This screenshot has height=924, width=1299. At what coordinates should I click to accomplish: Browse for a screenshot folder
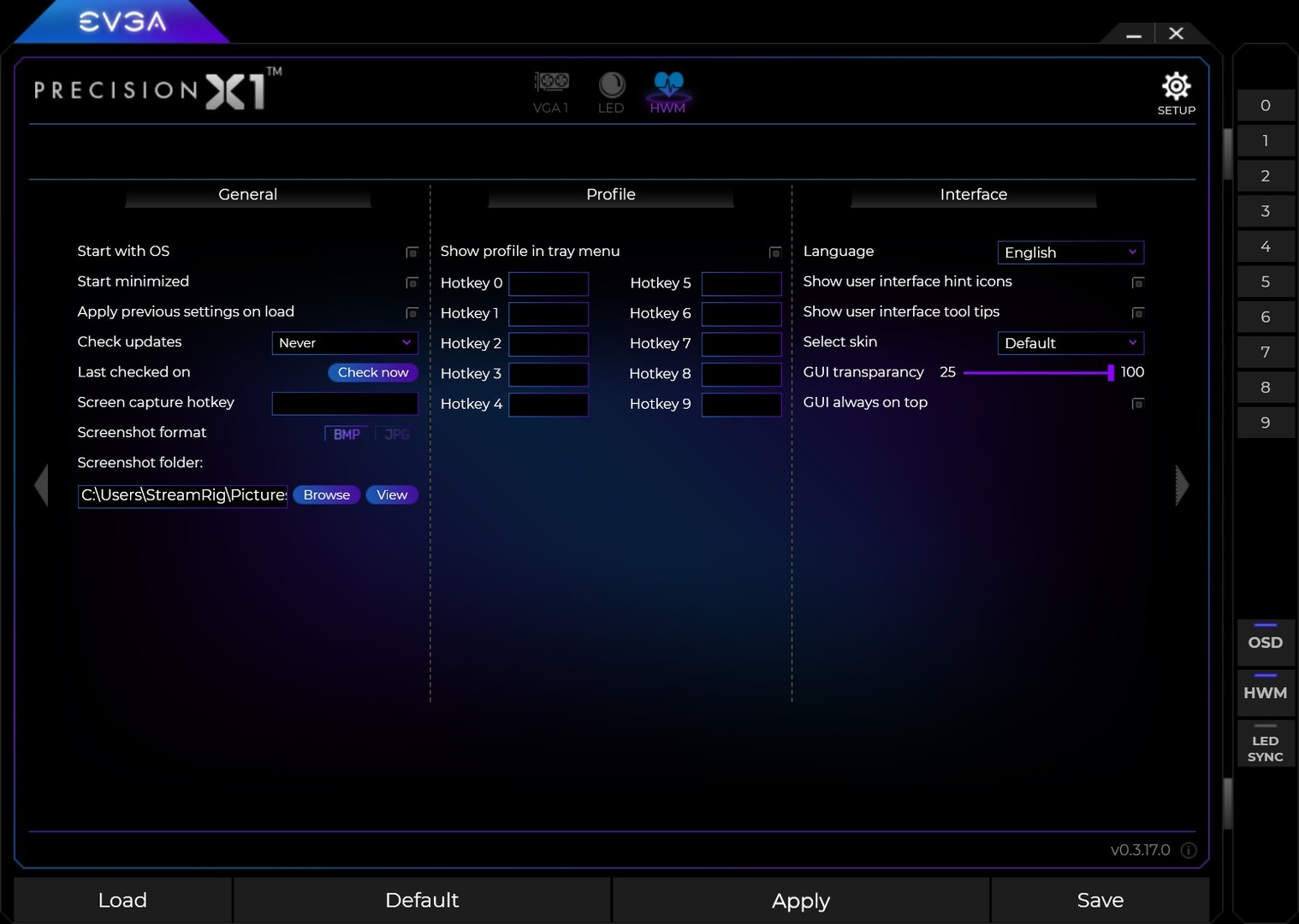click(x=326, y=495)
